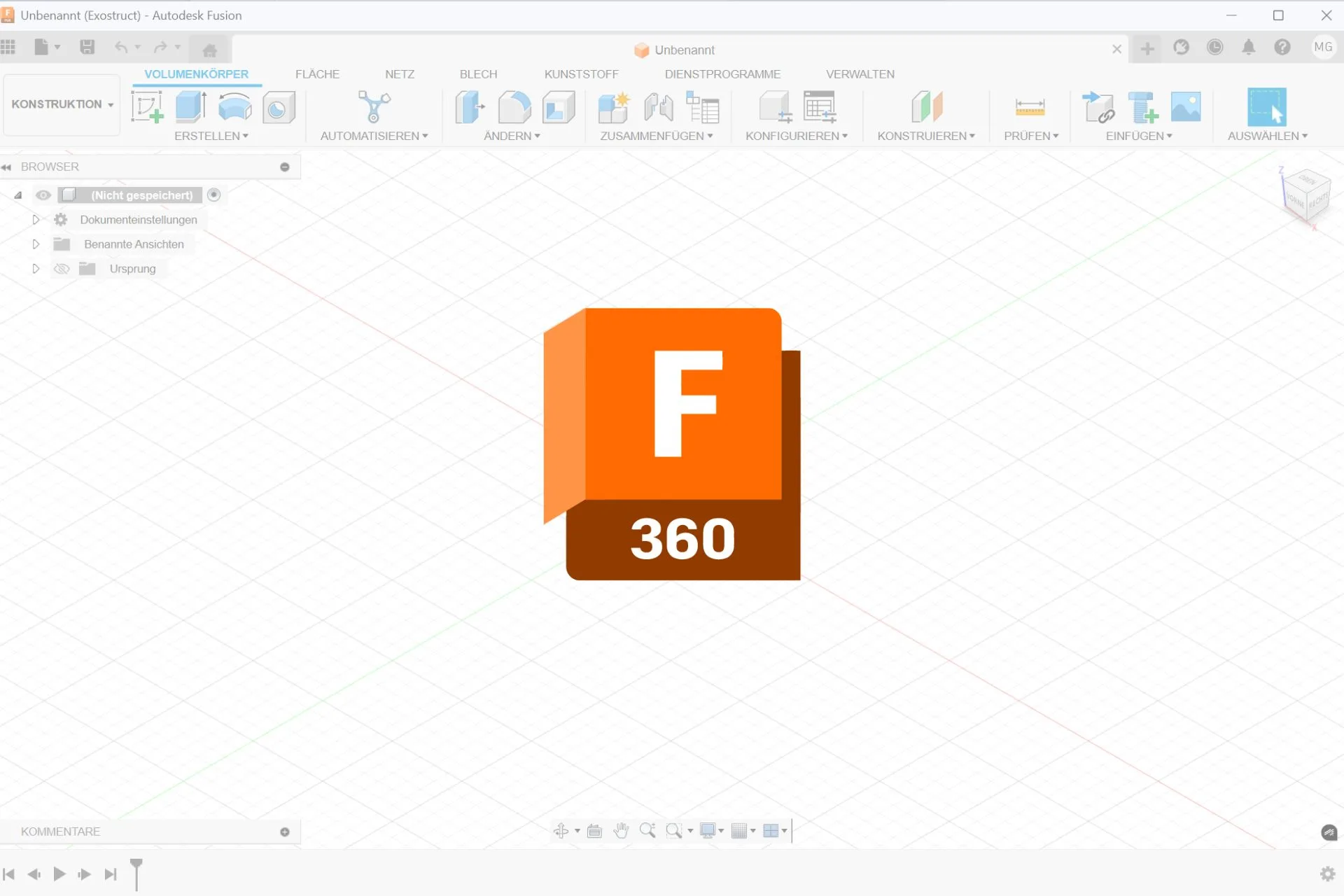Open a new design tab with plus button
1344x896 pixels.
[x=1147, y=48]
